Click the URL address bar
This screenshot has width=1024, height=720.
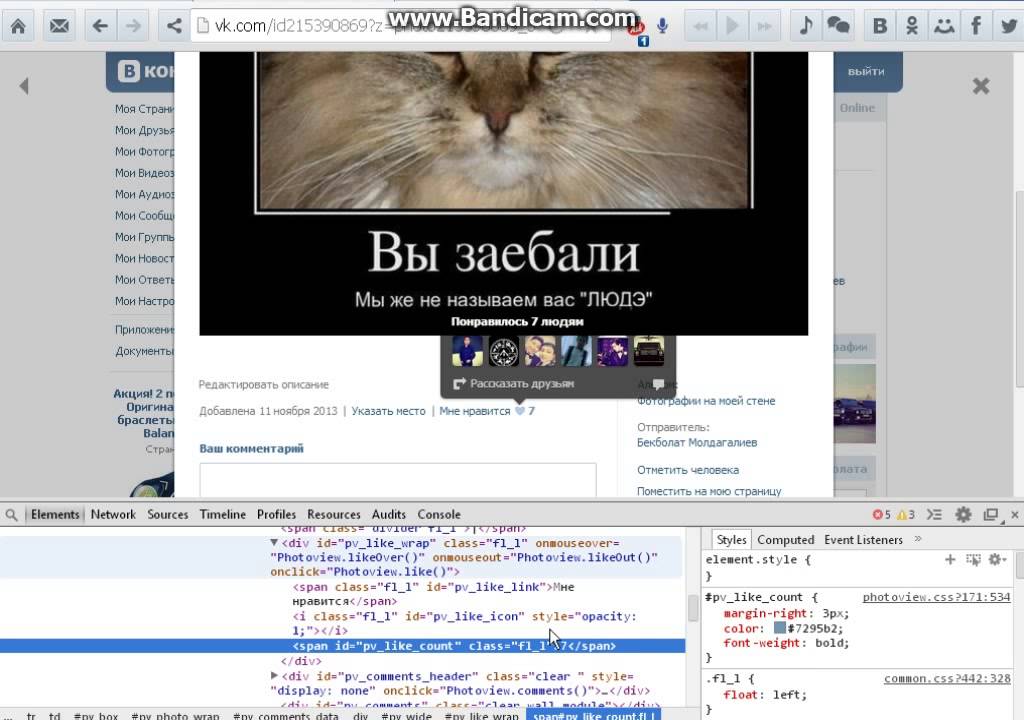pyautogui.click(x=400, y=25)
